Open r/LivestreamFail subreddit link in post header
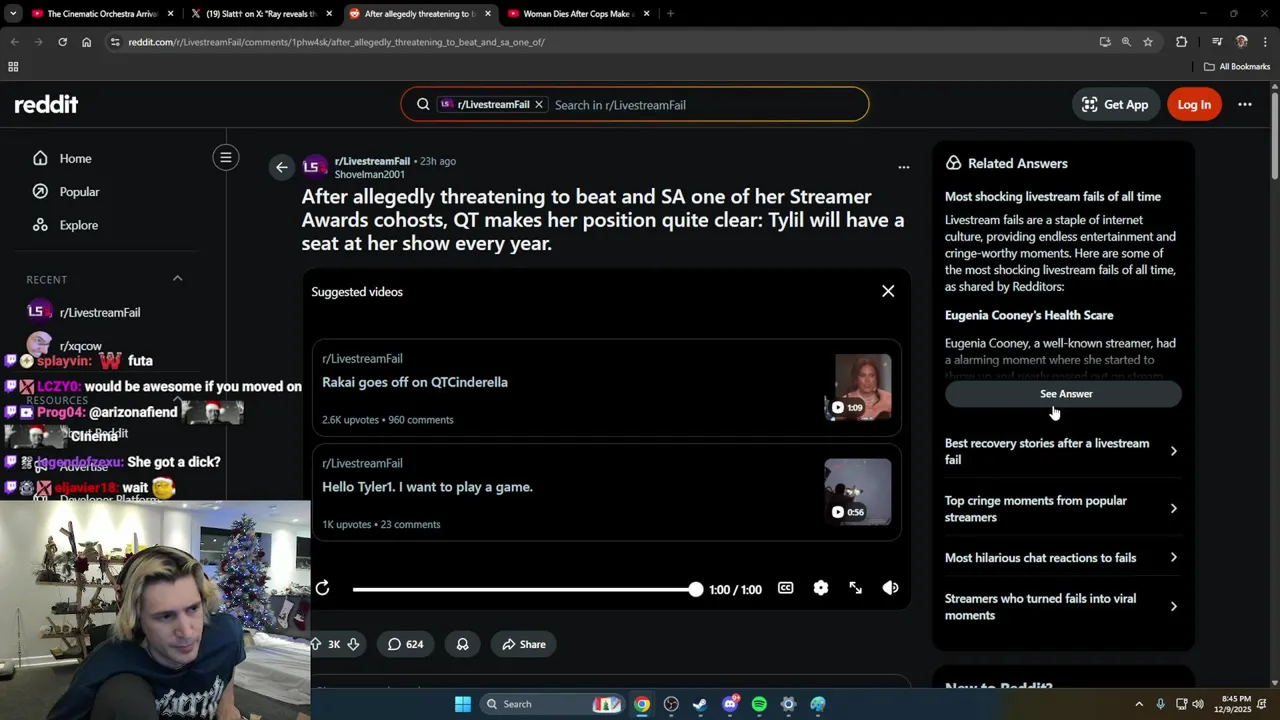1280x720 pixels. (372, 161)
